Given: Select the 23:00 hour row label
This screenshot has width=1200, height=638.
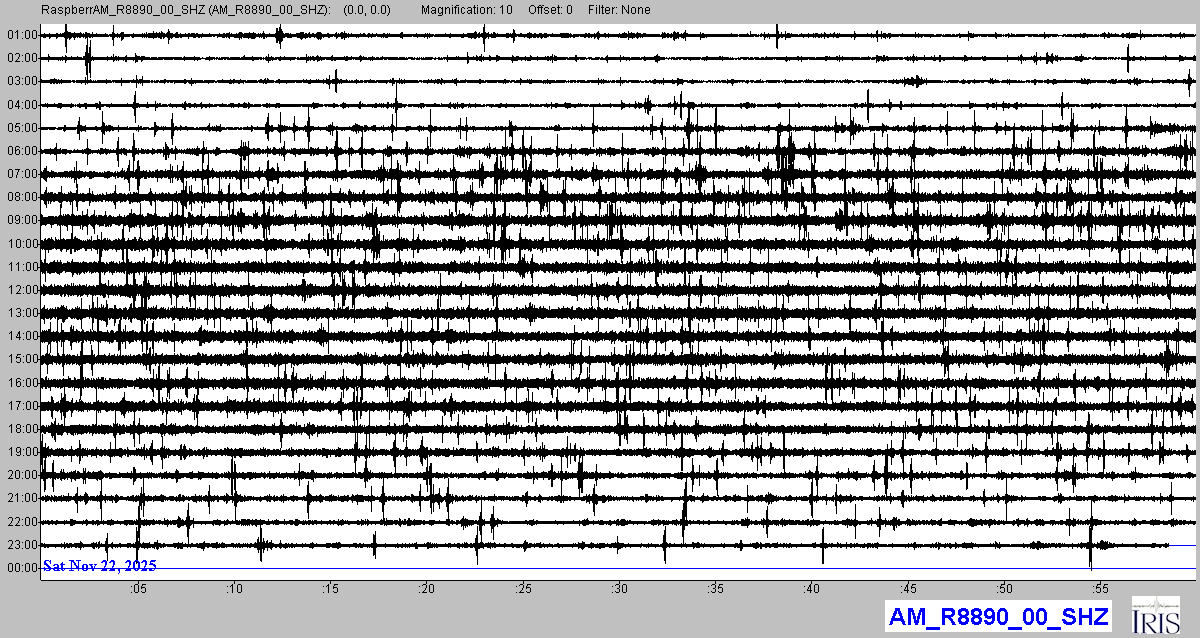Looking at the screenshot, I should coord(22,545).
